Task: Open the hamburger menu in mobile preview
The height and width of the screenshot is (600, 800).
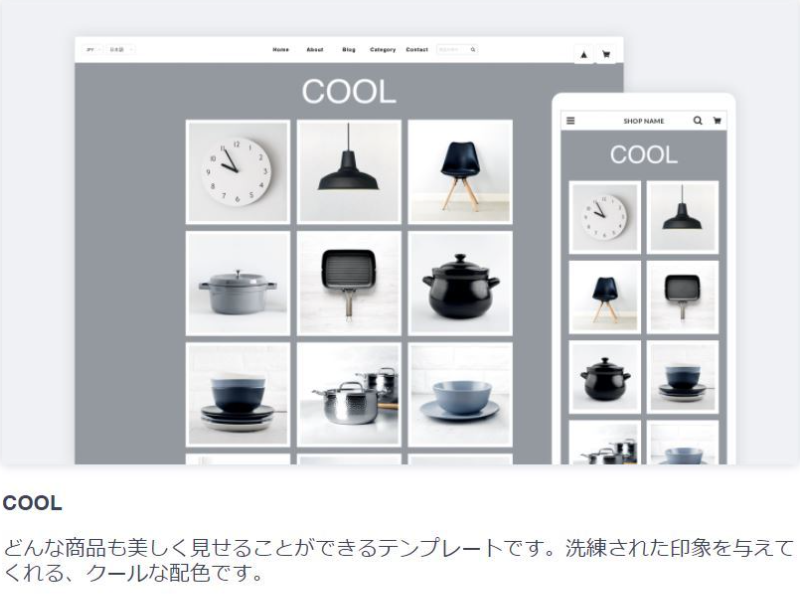Action: click(570, 121)
